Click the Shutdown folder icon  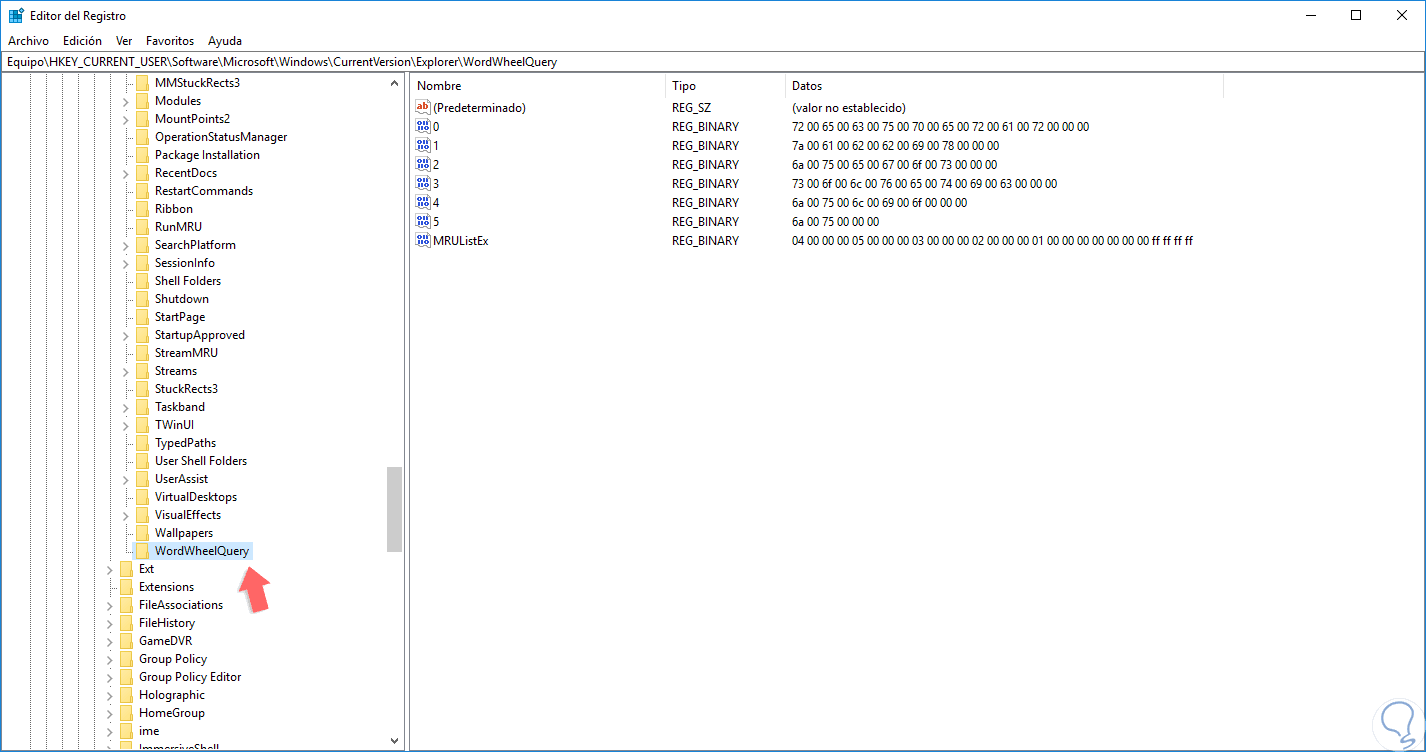pyautogui.click(x=142, y=299)
